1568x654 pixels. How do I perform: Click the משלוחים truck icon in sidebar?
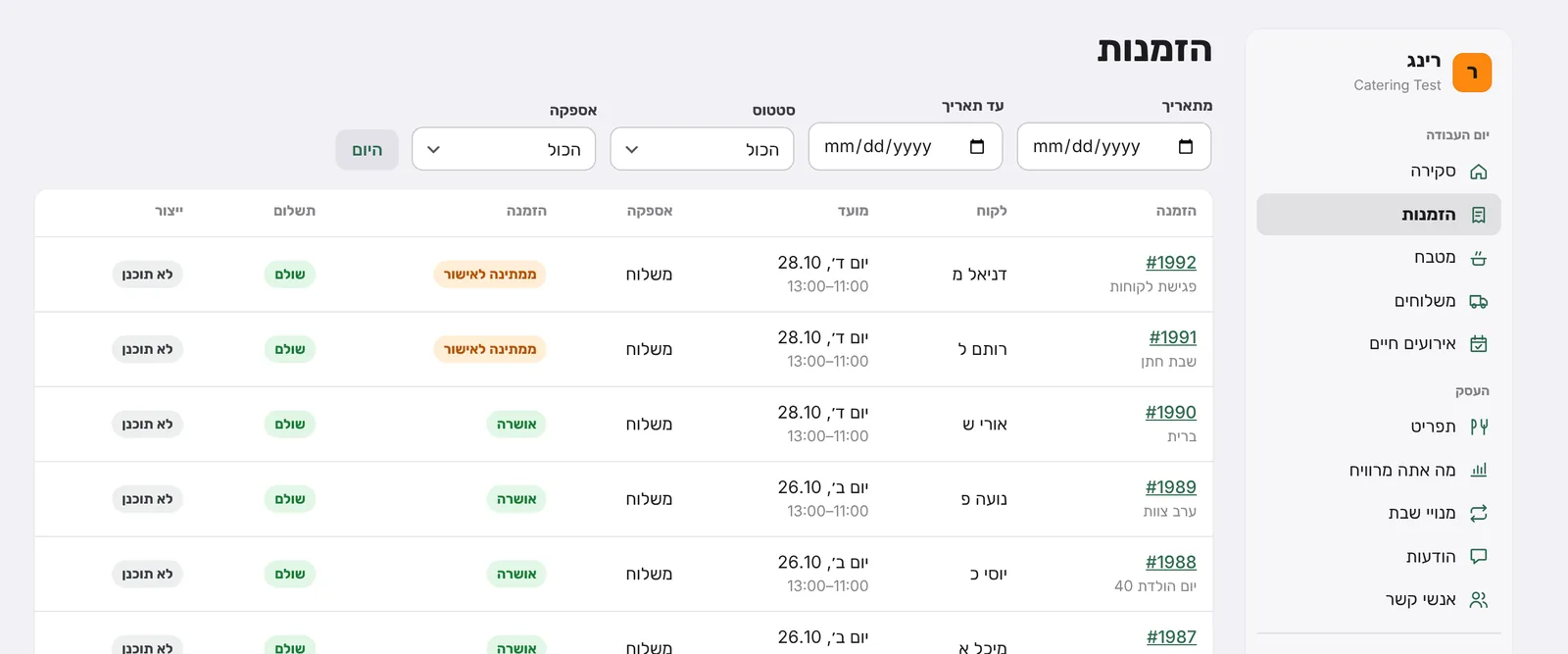(x=1479, y=301)
